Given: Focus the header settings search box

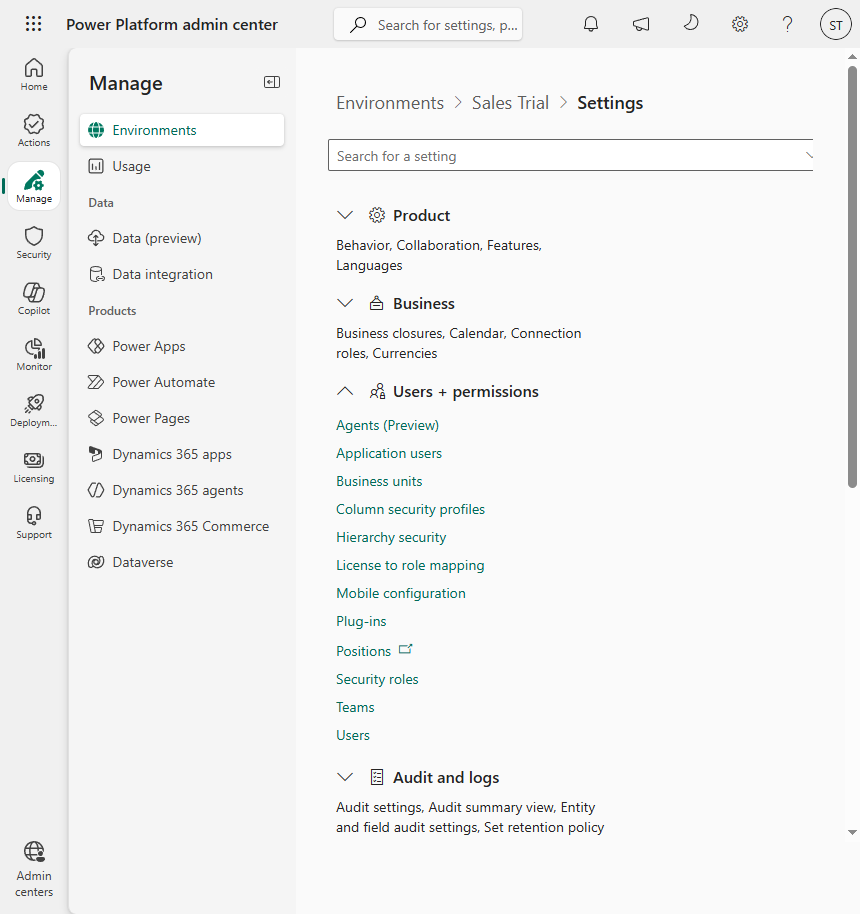Looking at the screenshot, I should 428,24.
